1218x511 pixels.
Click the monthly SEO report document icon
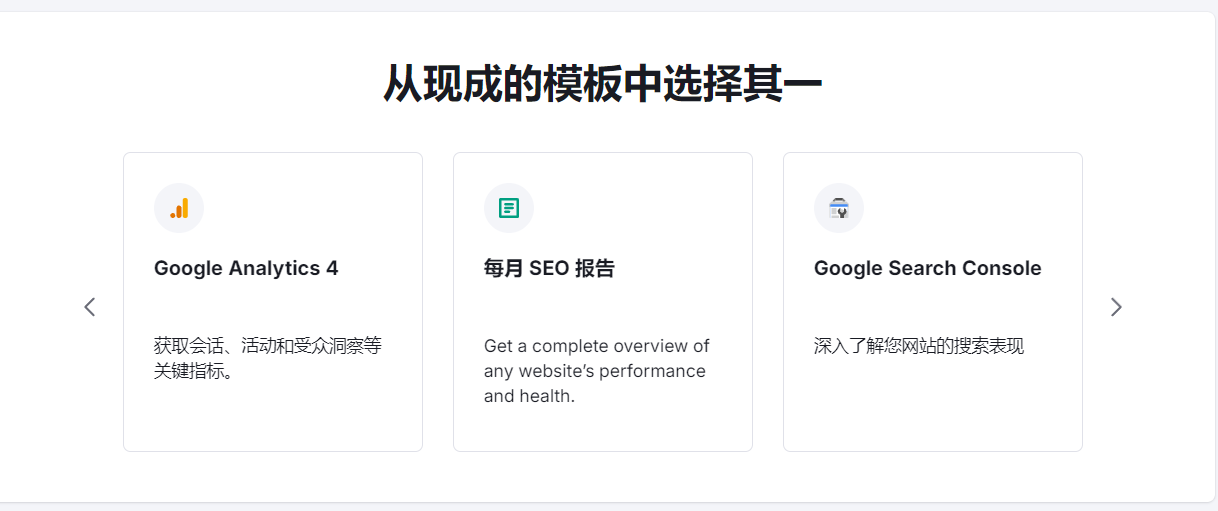click(x=509, y=208)
